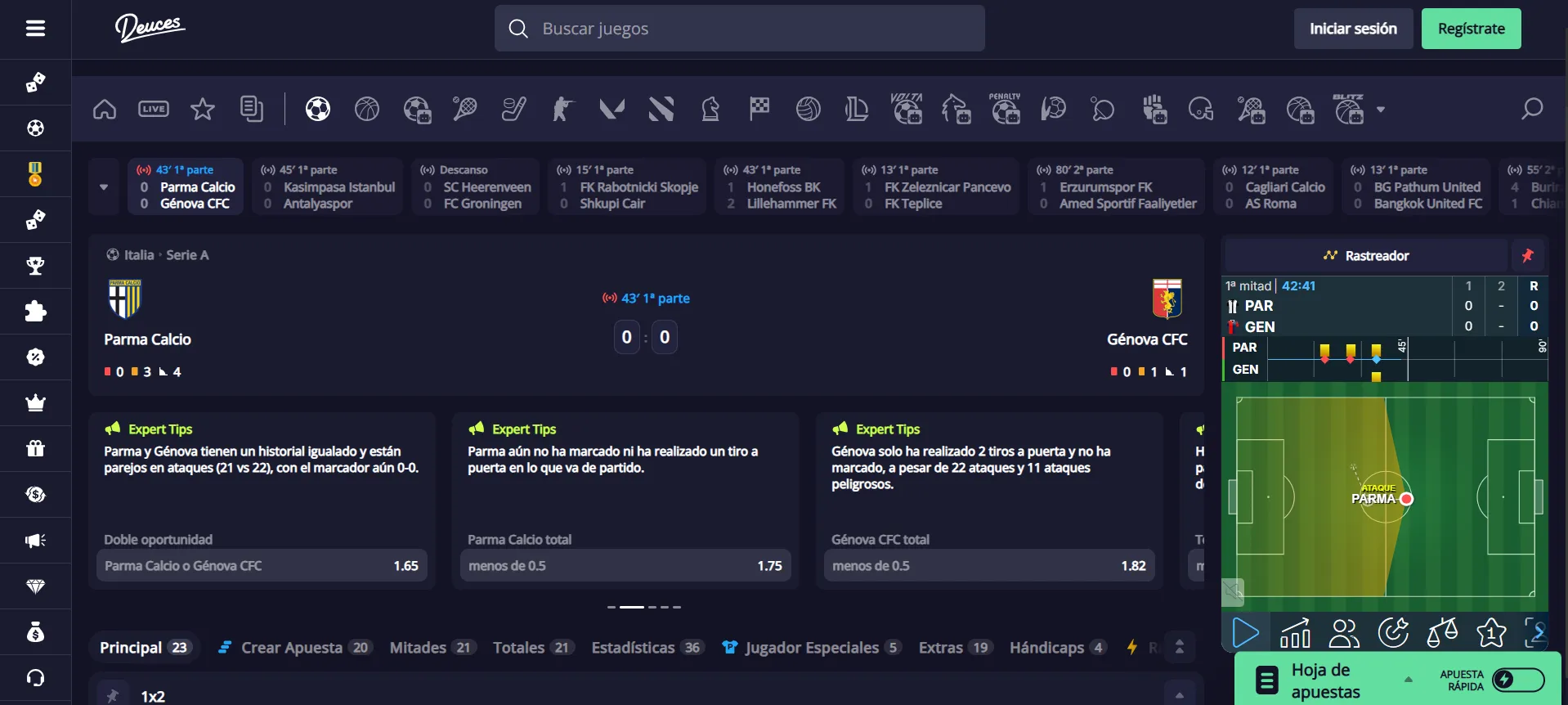Select the tennis racket sport icon

coord(465,109)
